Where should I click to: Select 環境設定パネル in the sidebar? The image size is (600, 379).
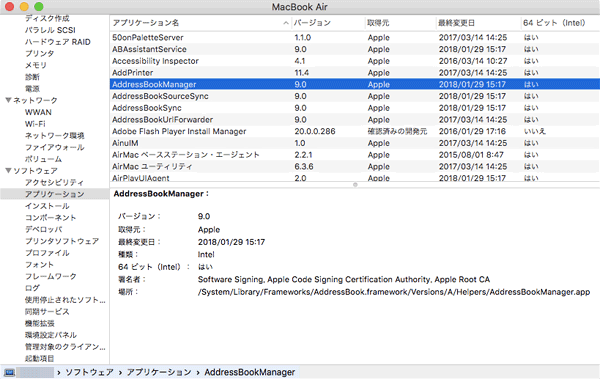tap(51, 335)
